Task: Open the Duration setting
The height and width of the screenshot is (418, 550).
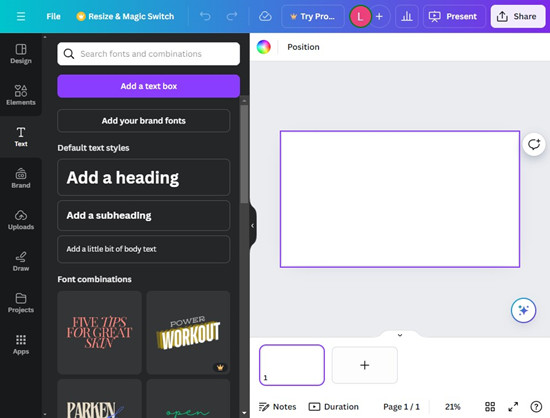Action: click(x=334, y=407)
